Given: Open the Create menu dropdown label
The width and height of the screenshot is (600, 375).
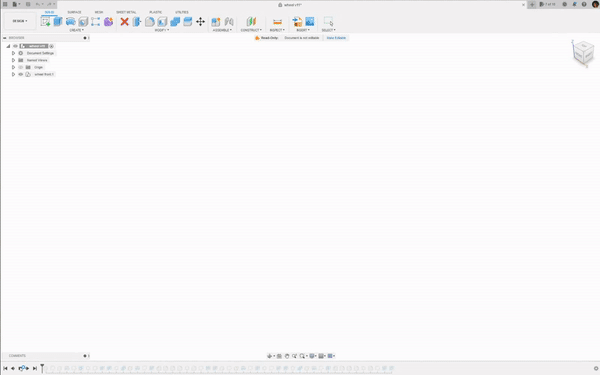Looking at the screenshot, I should click(77, 30).
